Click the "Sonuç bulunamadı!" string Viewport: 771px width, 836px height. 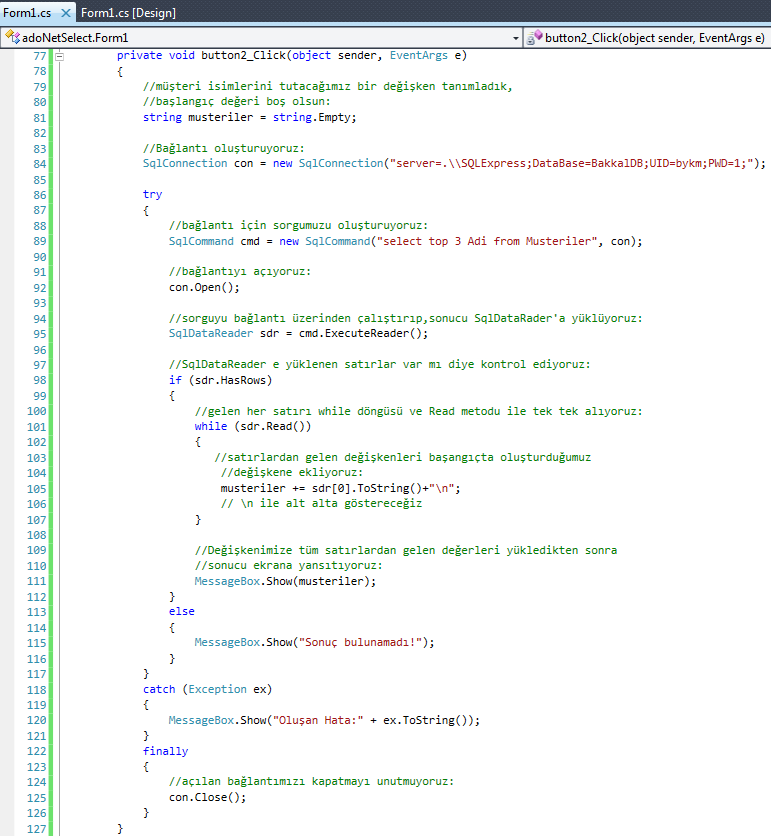(x=360, y=642)
